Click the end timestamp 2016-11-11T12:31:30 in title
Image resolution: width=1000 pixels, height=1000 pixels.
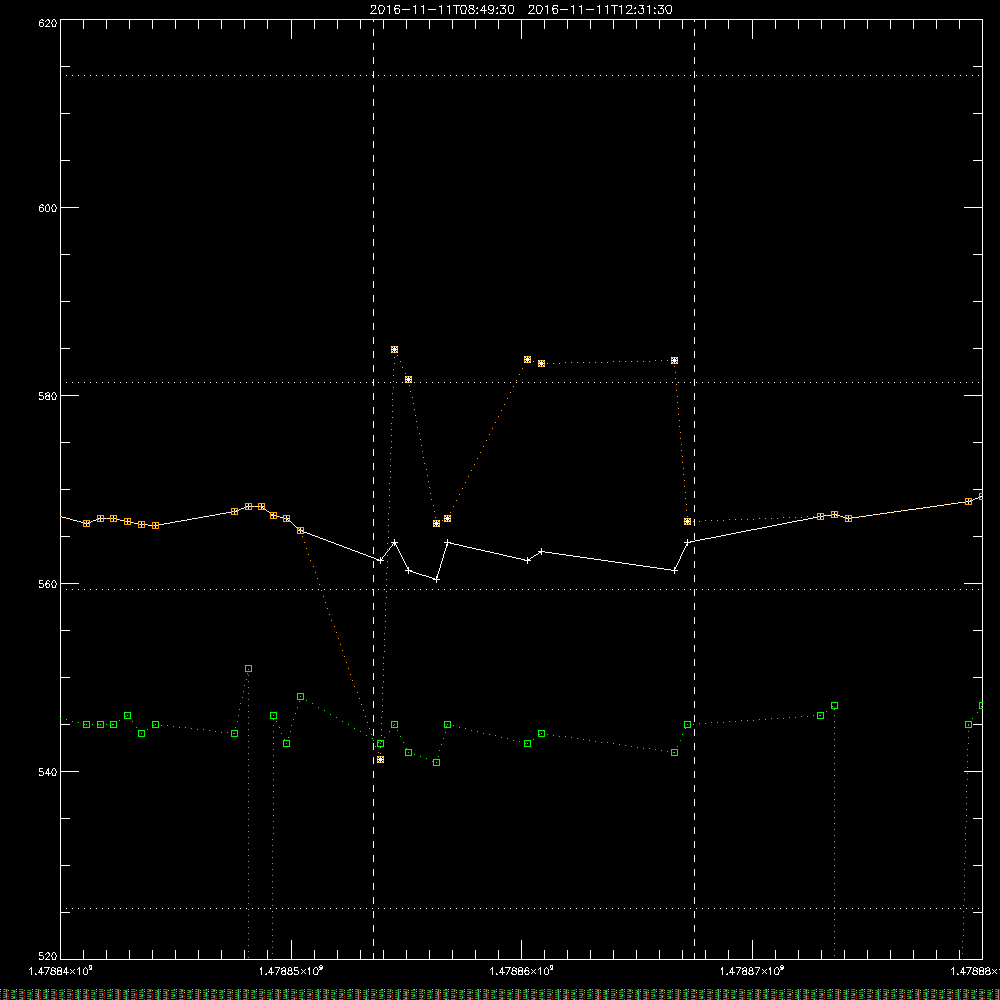(x=600, y=10)
